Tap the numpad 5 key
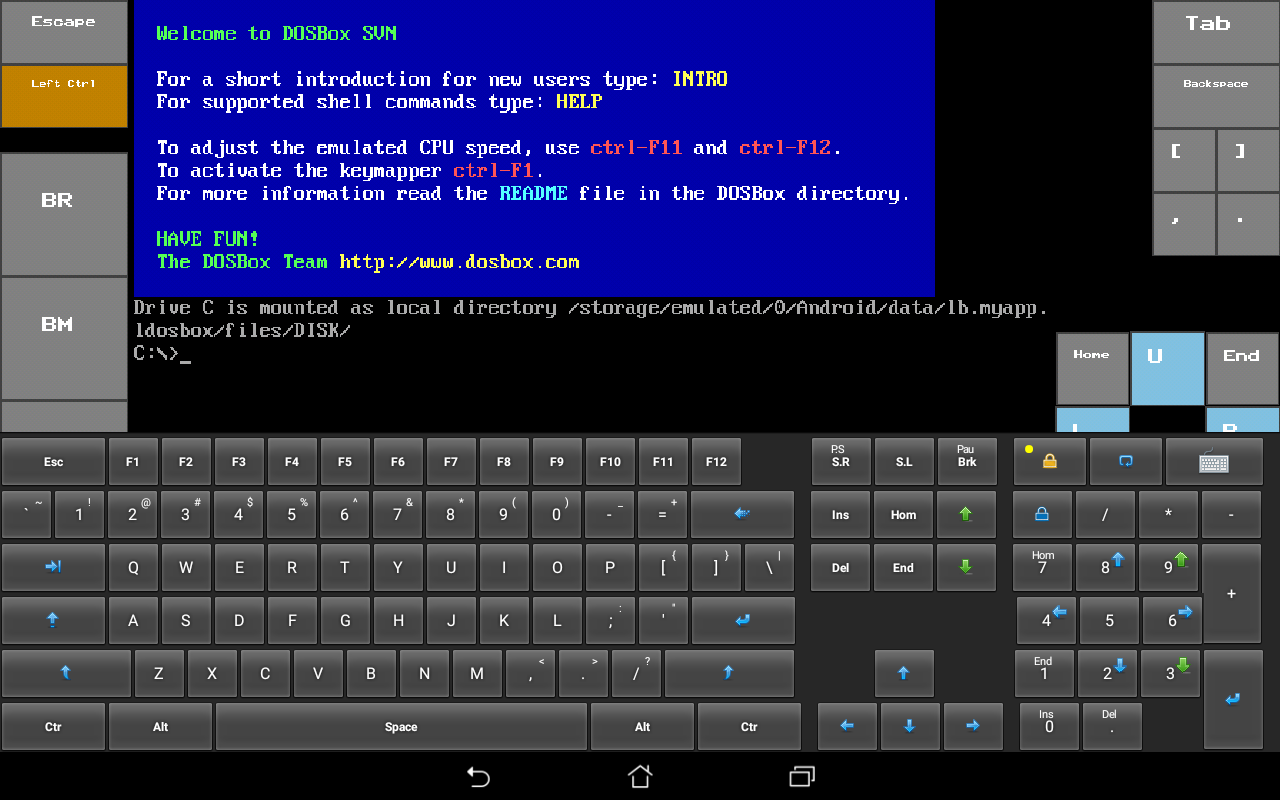 [x=1109, y=620]
